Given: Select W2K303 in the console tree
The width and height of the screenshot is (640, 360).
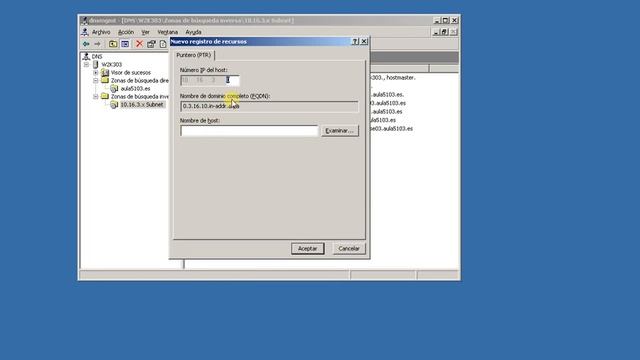Looking at the screenshot, I should point(111,64).
